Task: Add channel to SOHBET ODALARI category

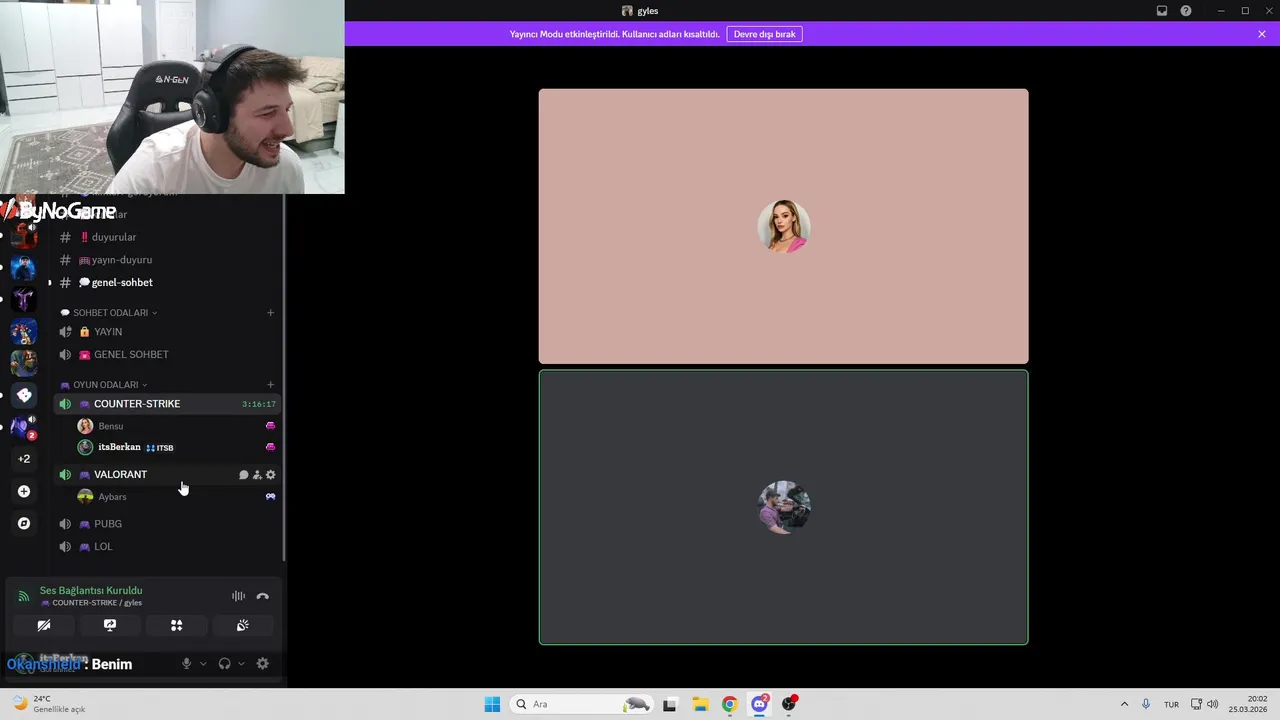Action: [x=270, y=313]
